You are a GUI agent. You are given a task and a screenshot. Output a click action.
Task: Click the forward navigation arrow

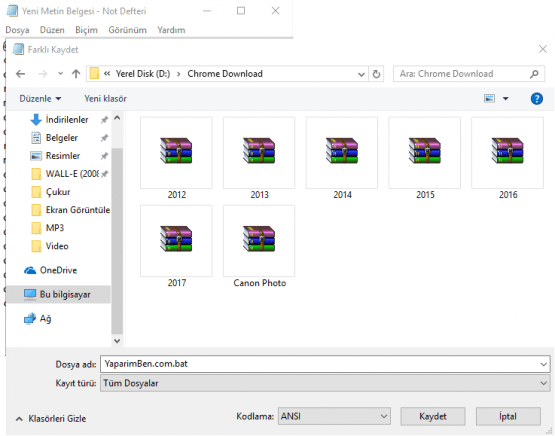coord(42,74)
